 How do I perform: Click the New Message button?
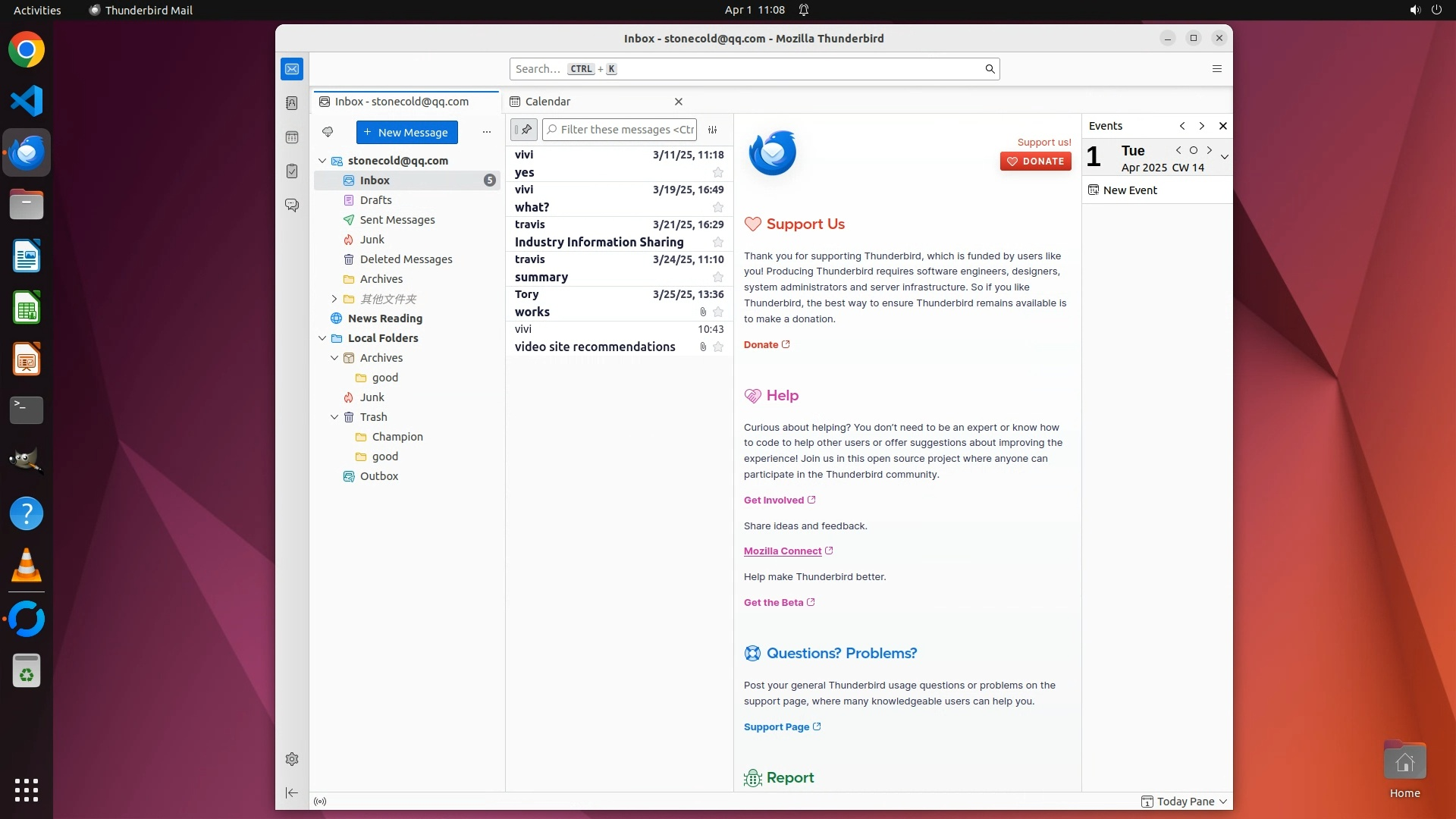(x=407, y=132)
